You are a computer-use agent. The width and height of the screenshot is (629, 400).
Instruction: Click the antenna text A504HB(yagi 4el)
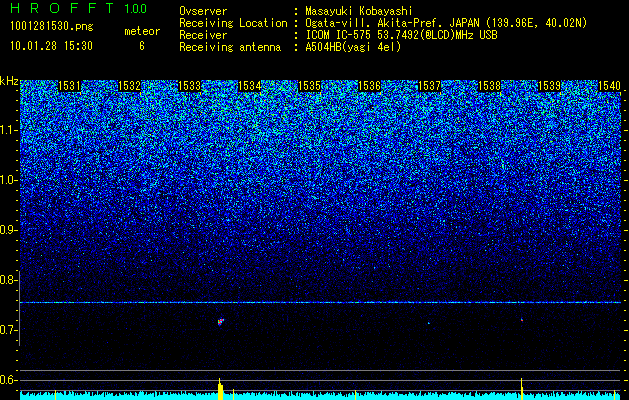[353, 47]
